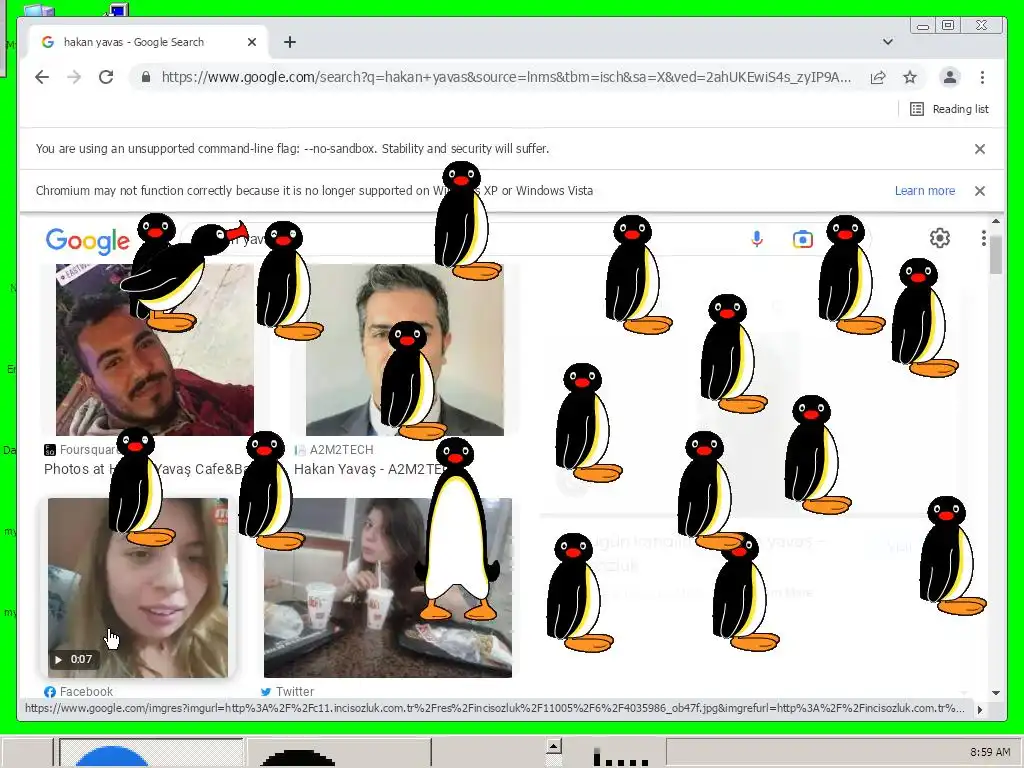Screen dimensions: 1024x768
Task: Go back to the previous page
Action: point(42,77)
